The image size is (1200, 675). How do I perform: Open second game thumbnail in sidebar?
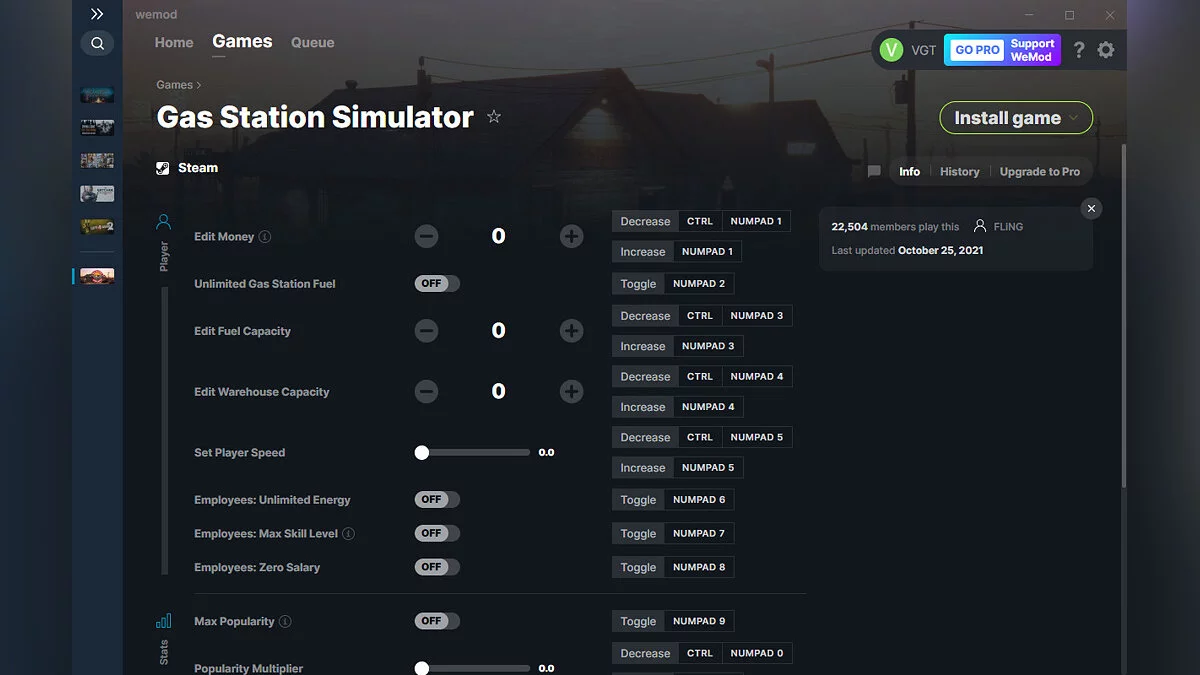tap(97, 128)
